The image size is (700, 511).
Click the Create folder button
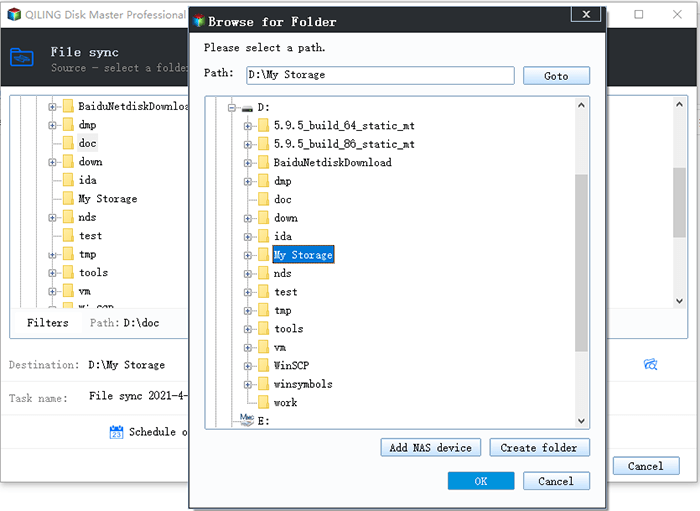pyautogui.click(x=545, y=447)
